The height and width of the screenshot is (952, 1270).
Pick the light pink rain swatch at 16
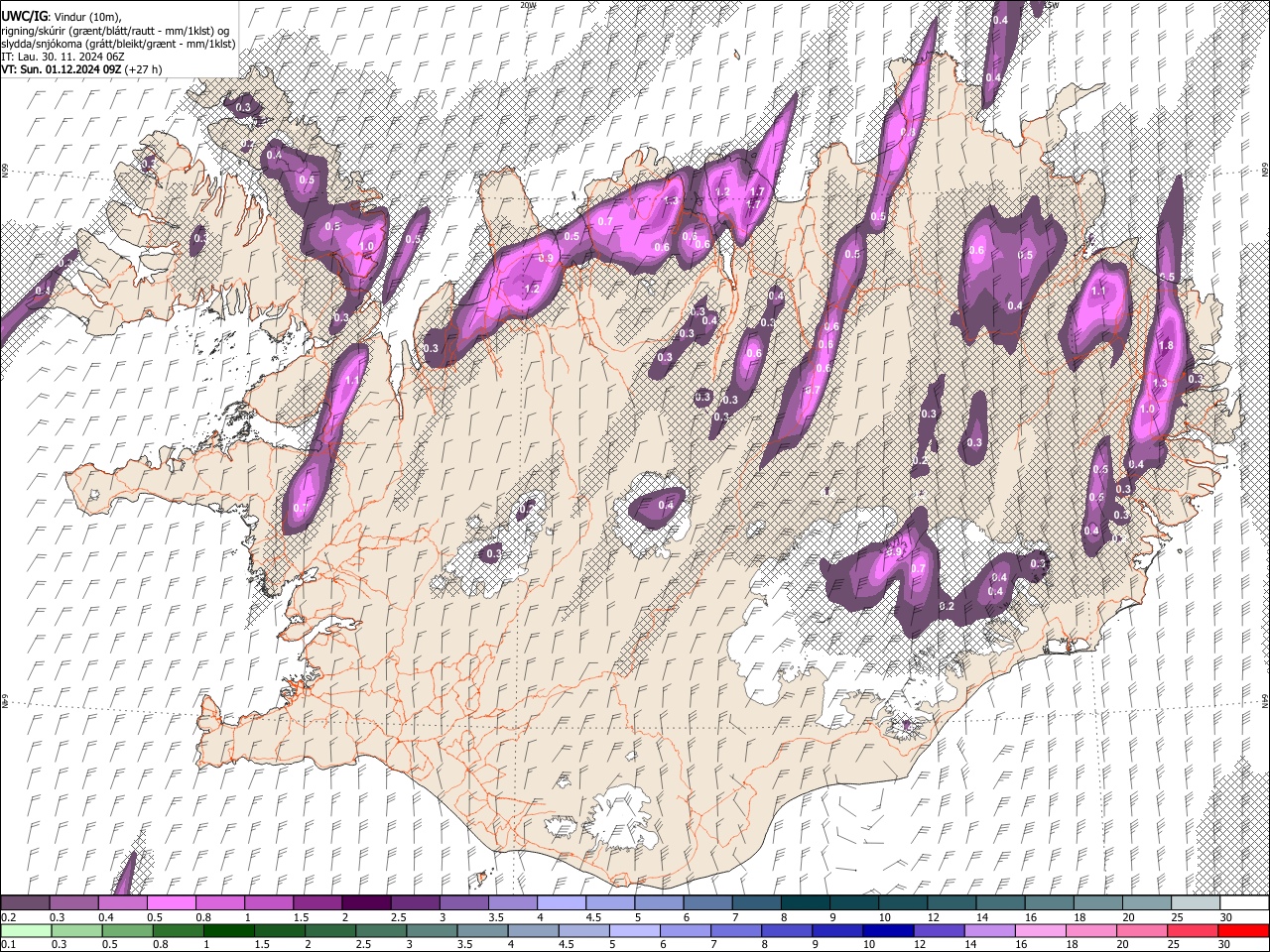tap(1040, 930)
